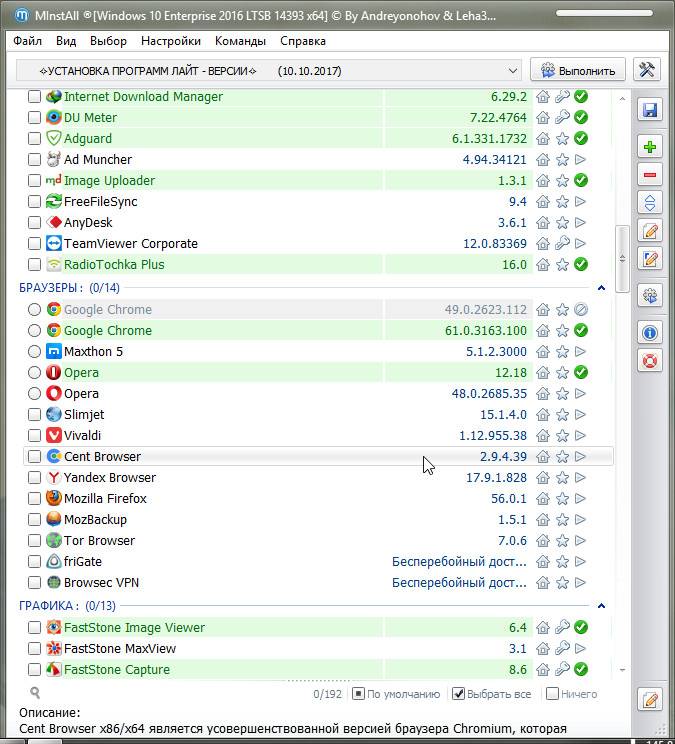
Task: Click the up-down arrows icon in sidebar
Action: pos(649,203)
